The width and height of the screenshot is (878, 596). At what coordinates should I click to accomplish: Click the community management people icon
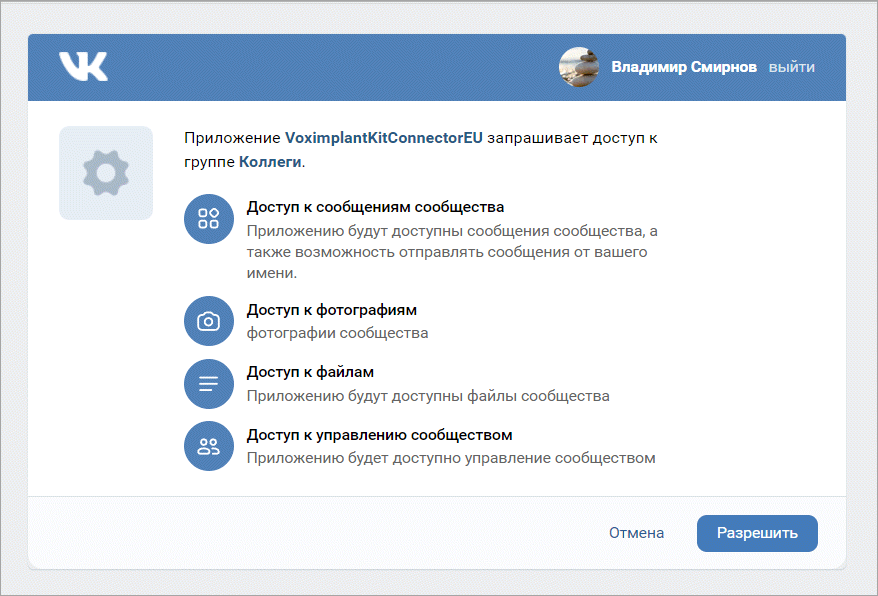(209, 446)
